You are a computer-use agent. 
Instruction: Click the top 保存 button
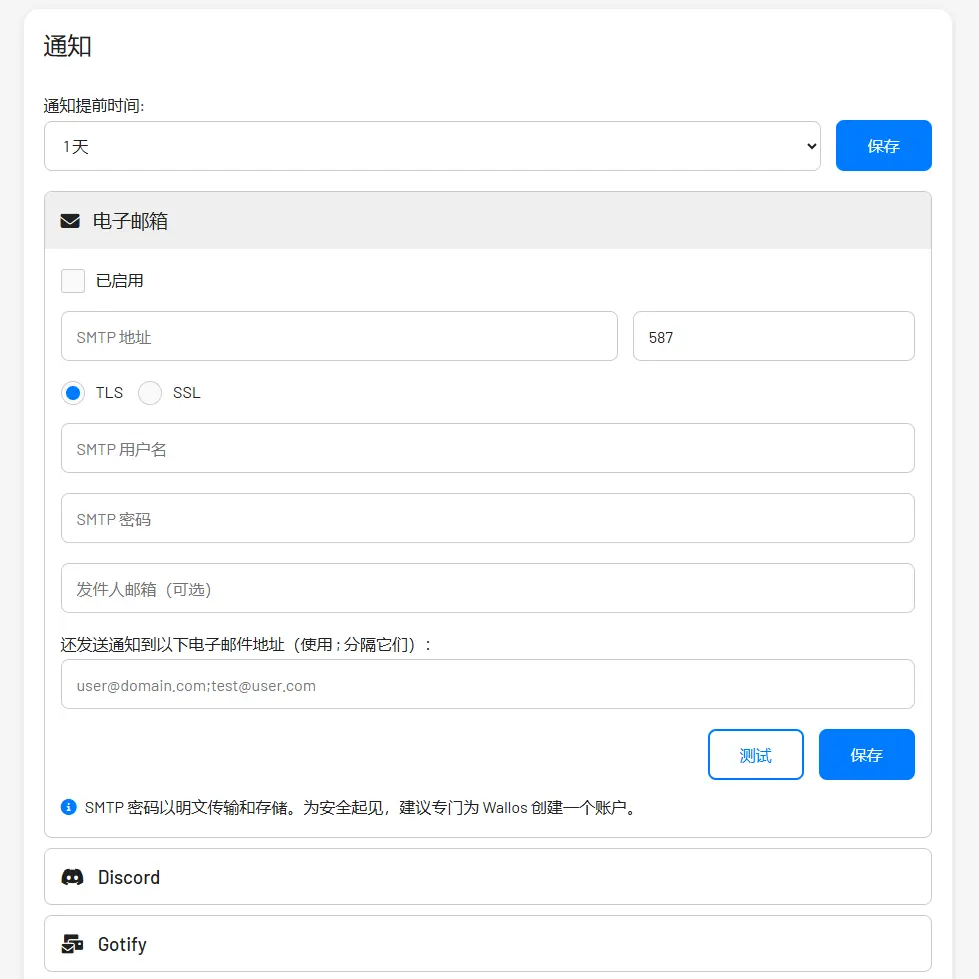coord(883,145)
